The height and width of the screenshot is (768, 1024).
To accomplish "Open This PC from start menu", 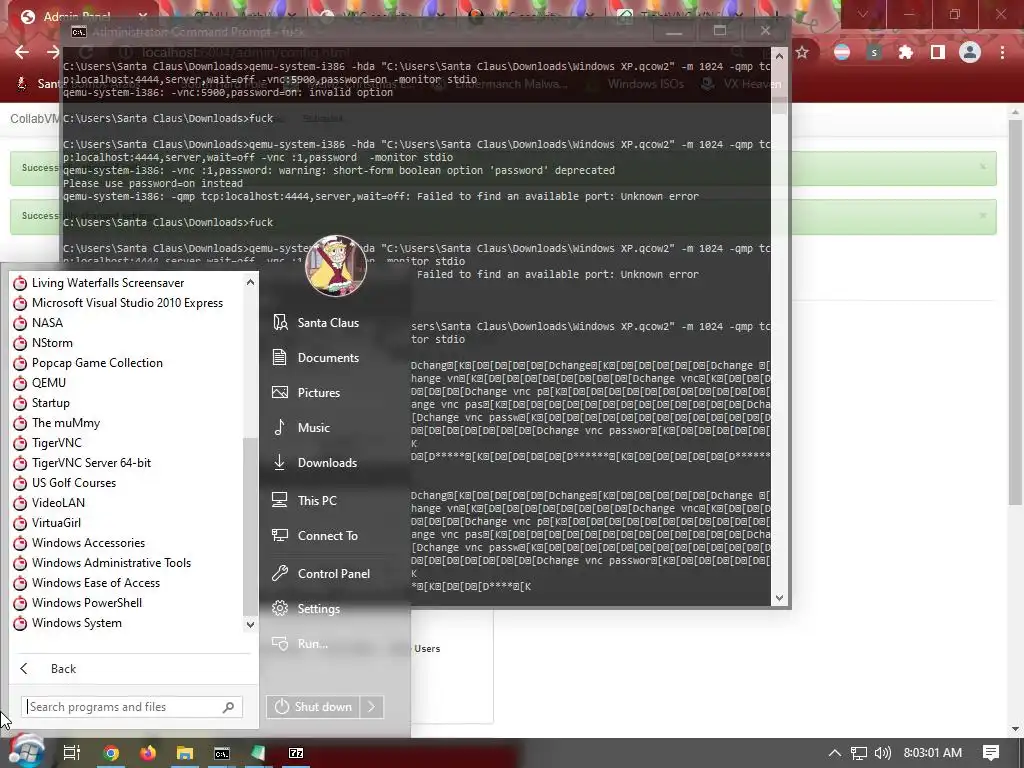I will click(x=305, y=501).
